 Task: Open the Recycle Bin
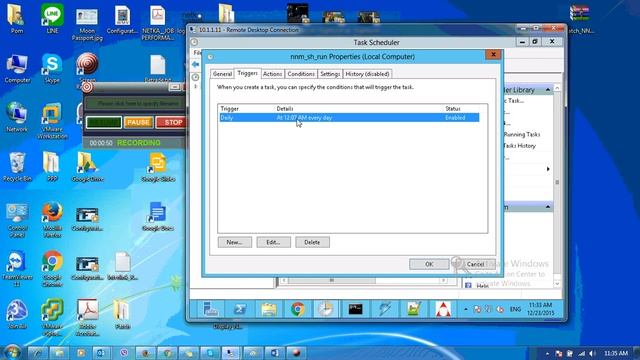(x=17, y=167)
